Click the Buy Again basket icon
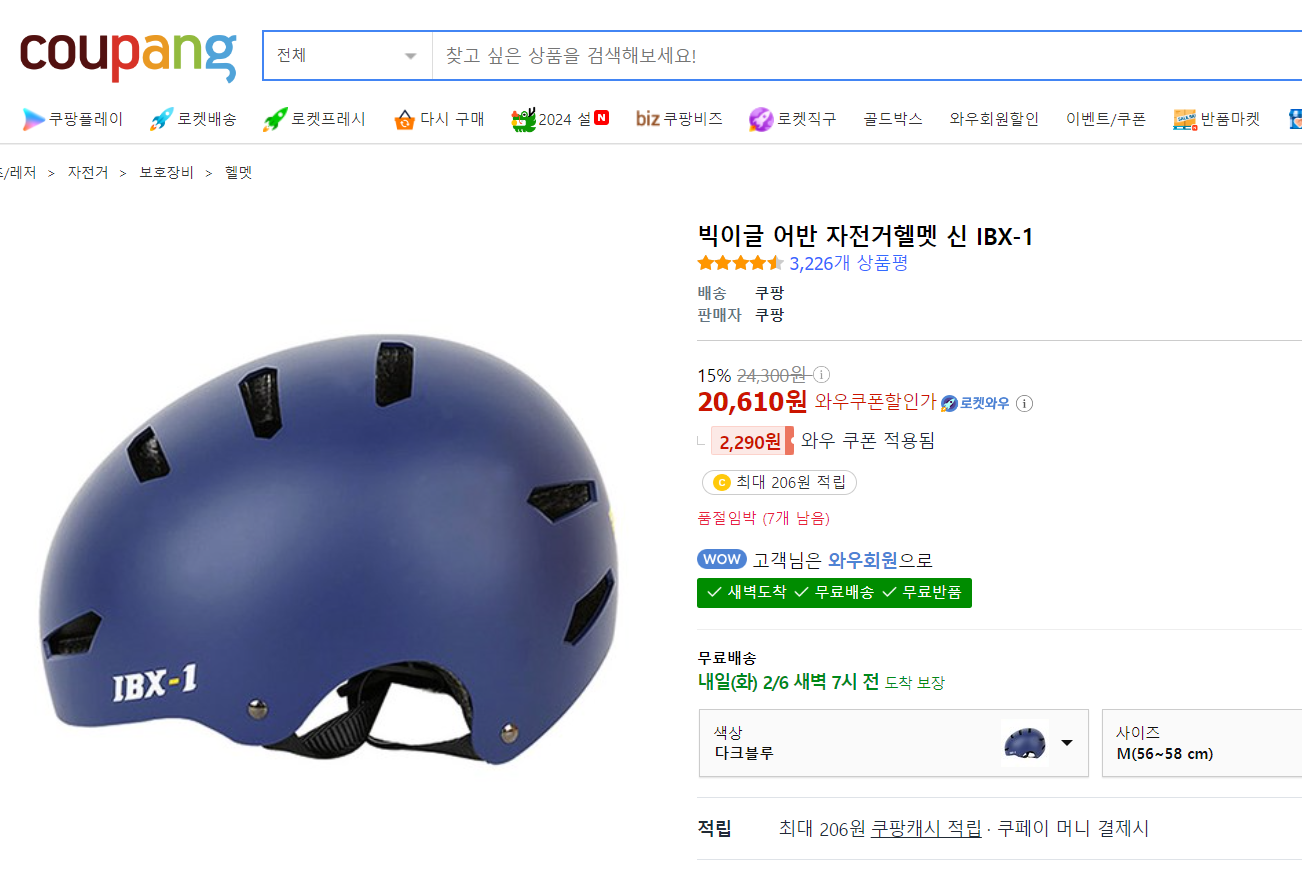 [404, 120]
